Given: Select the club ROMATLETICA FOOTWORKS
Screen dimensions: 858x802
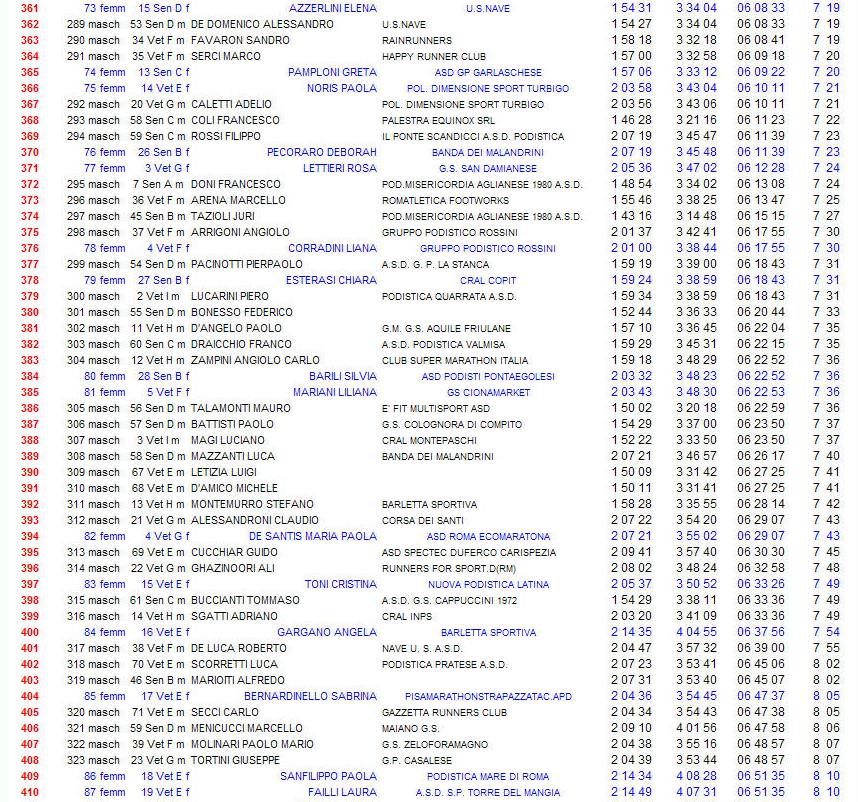Looking at the screenshot, I should (x=445, y=201).
